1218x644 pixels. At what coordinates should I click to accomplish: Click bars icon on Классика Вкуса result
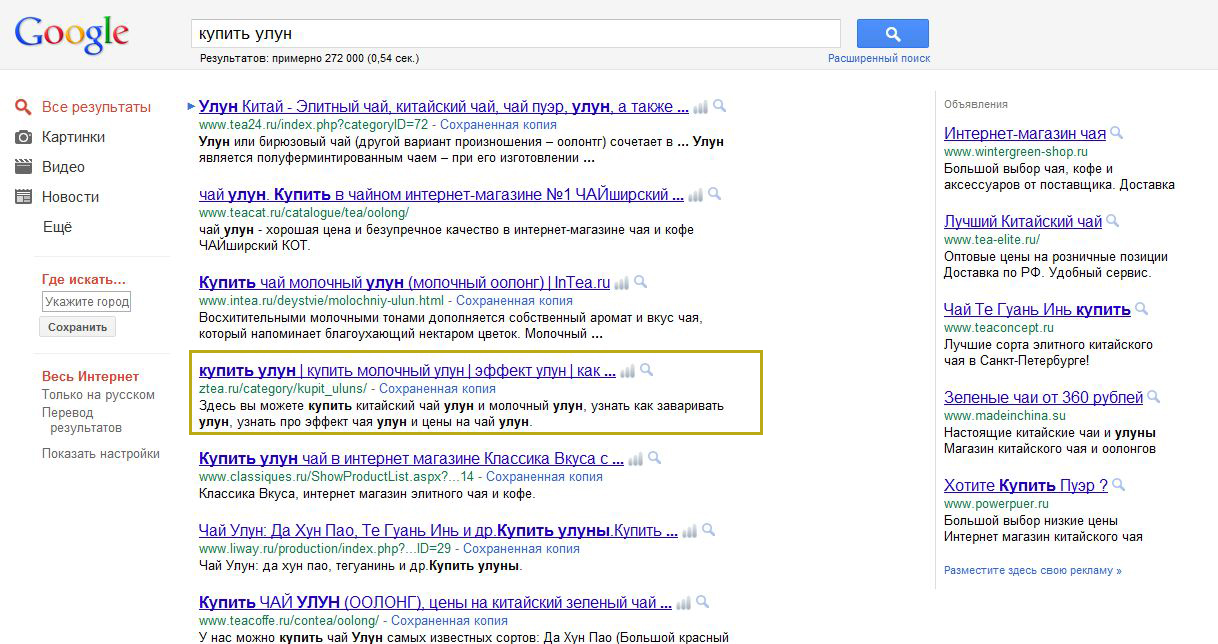pos(635,459)
